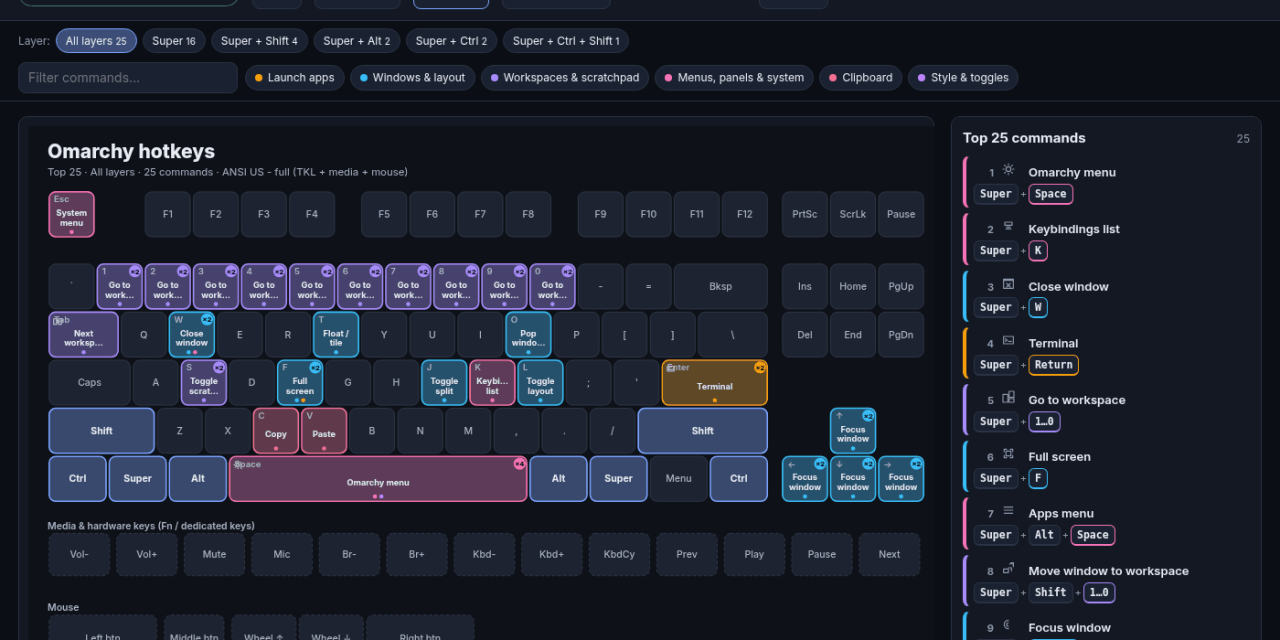Toggle the Menus, panels & system filter
This screenshot has width=1280, height=640.
click(x=734, y=77)
